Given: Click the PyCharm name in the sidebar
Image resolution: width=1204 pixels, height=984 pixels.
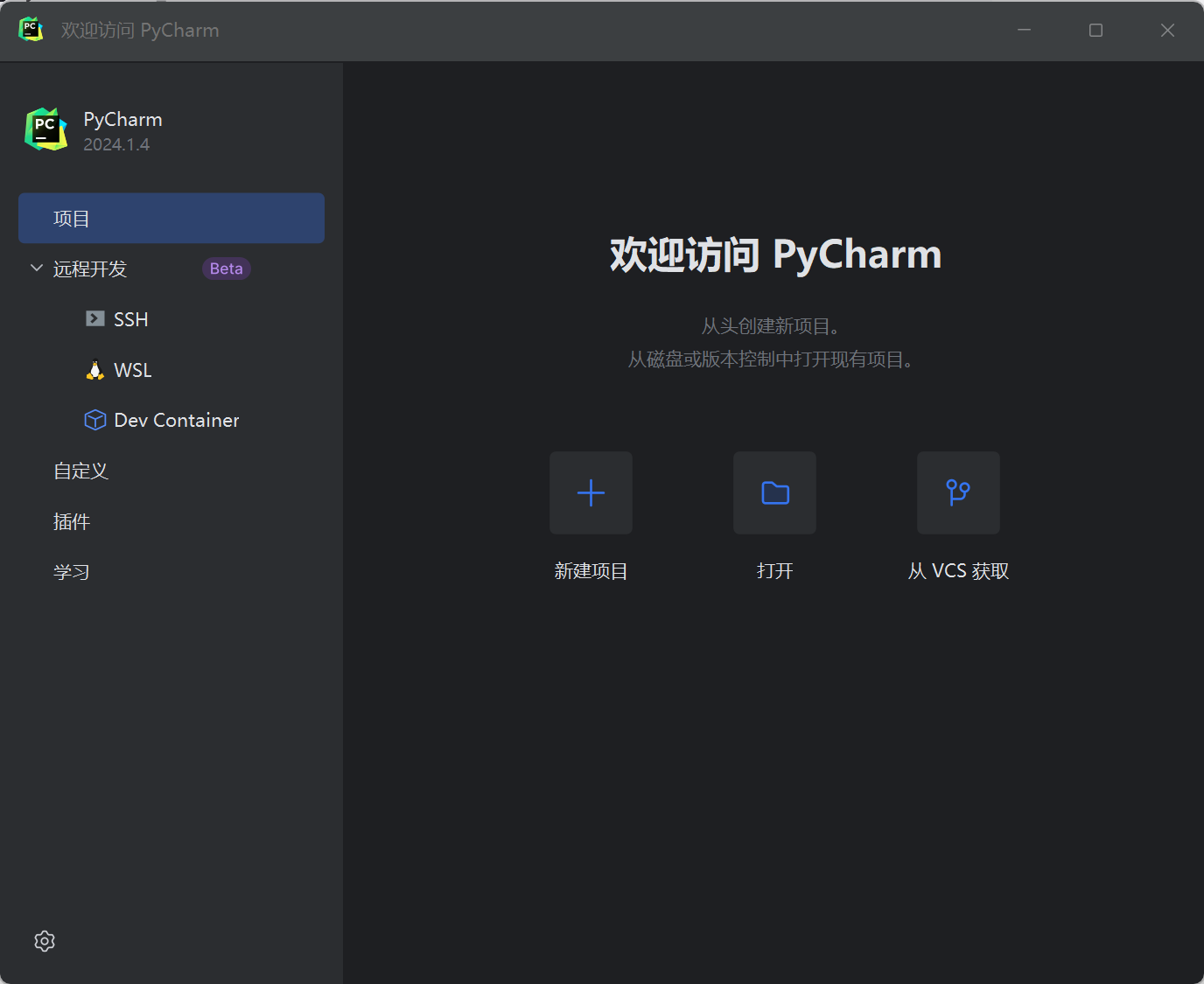Looking at the screenshot, I should point(122,120).
